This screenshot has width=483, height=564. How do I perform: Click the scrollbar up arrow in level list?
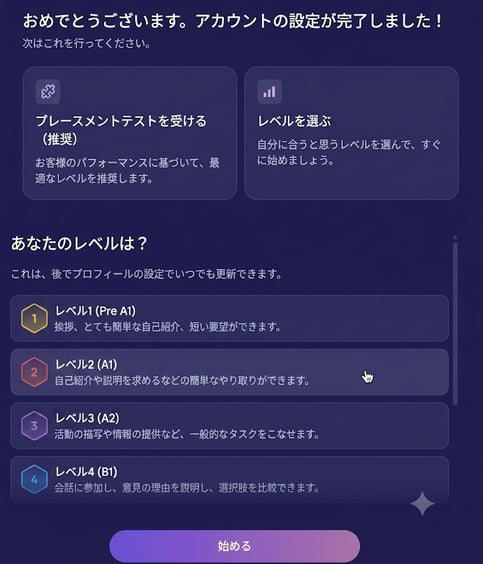(x=455, y=238)
